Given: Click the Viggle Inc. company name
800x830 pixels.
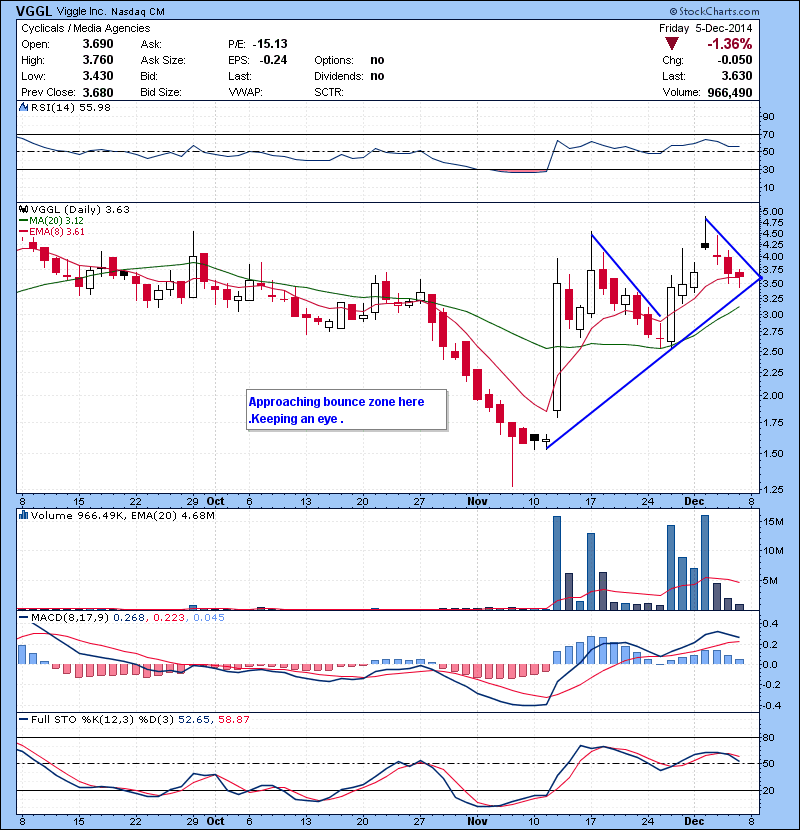Looking at the screenshot, I should (82, 11).
